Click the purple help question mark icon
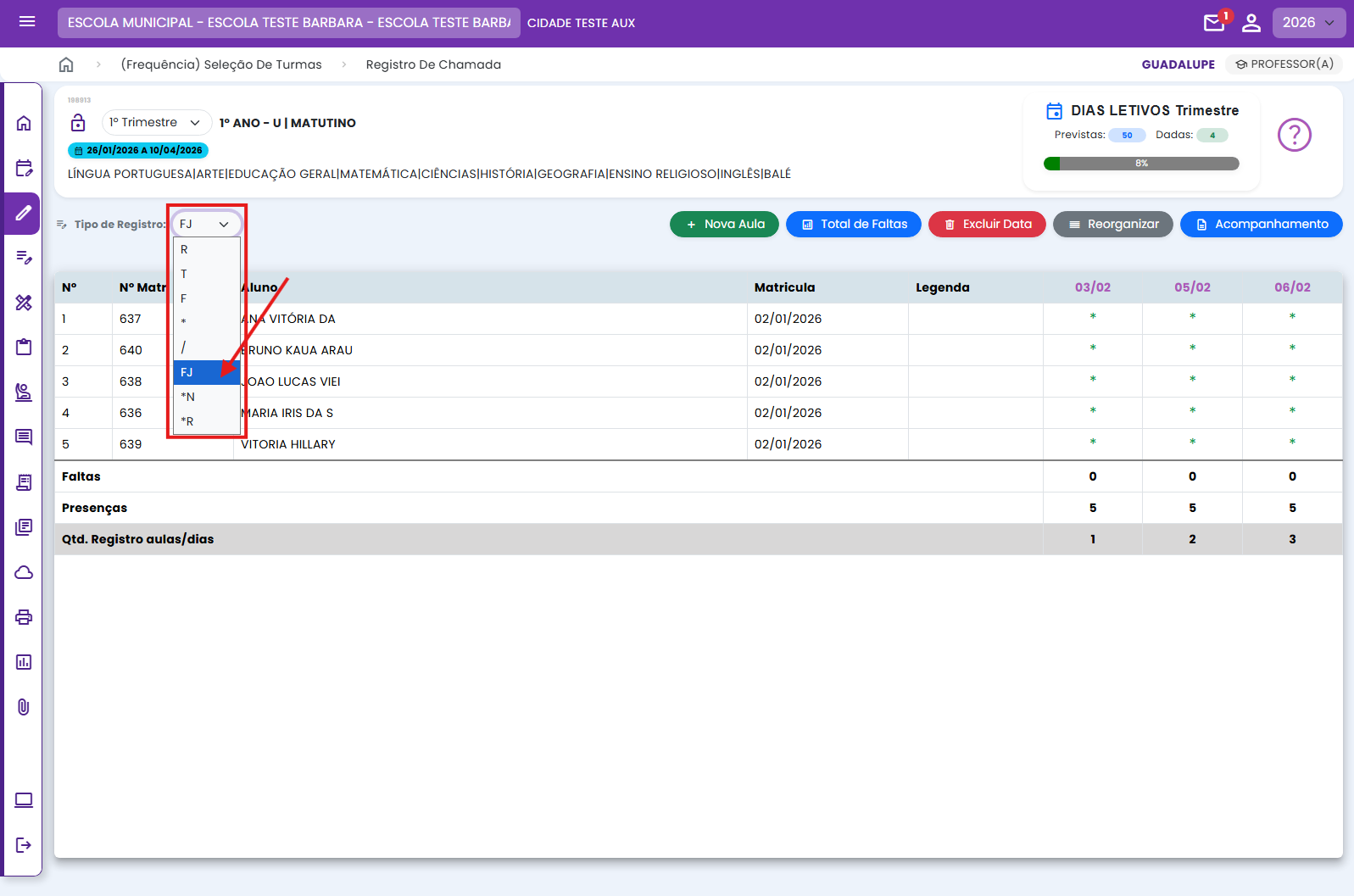 click(x=1294, y=135)
